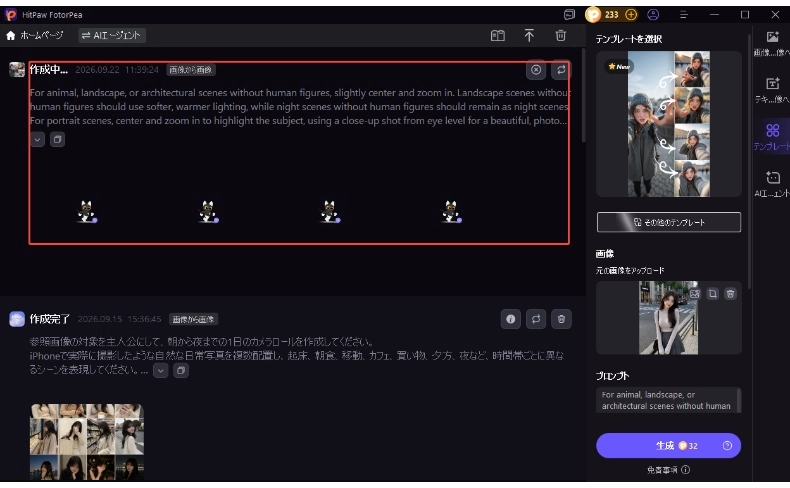Click the 2026.09.15 15:36:45 timestamp

click(x=120, y=319)
